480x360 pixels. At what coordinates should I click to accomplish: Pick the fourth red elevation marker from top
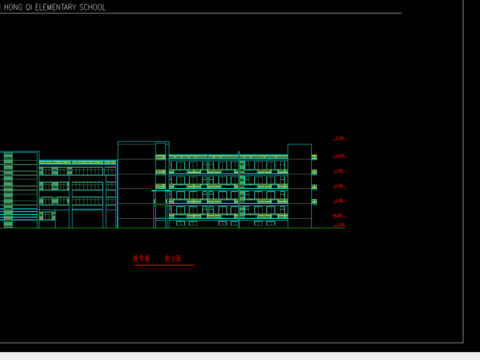pos(339,186)
